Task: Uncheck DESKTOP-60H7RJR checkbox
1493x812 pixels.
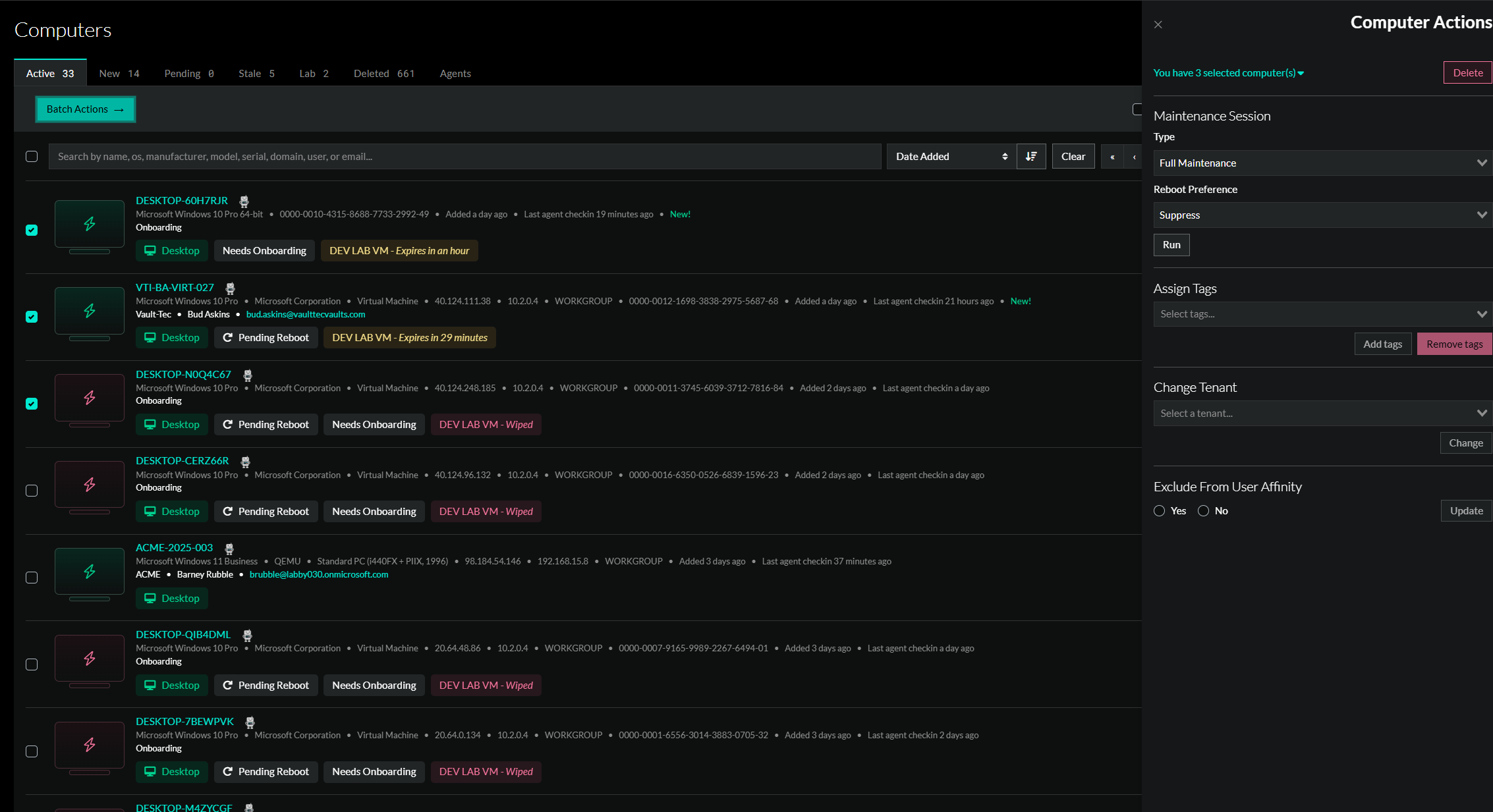Action: [32, 230]
